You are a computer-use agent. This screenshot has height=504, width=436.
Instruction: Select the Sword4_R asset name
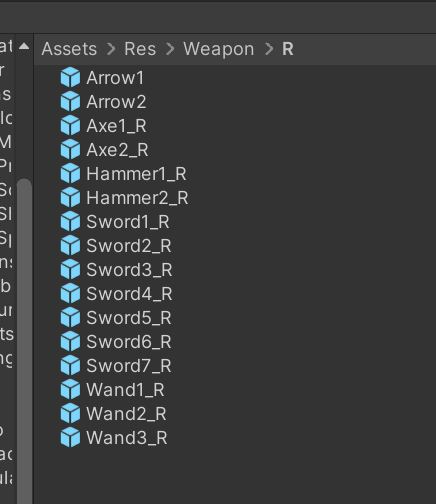coord(129,294)
